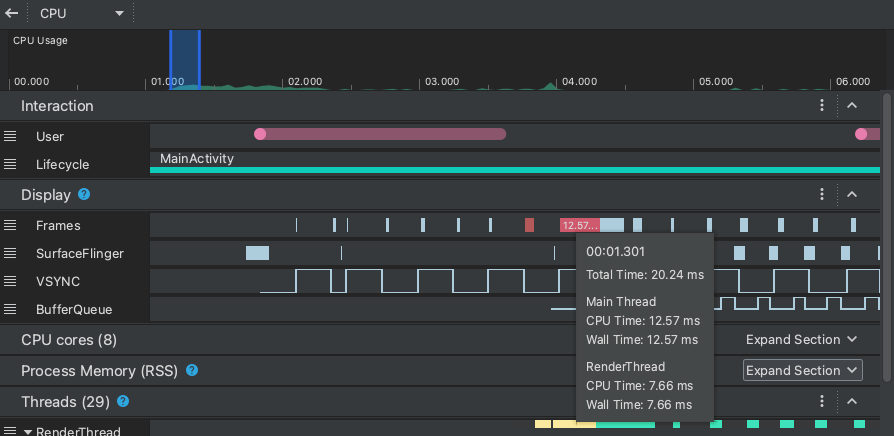The image size is (894, 436).
Task: Collapse the Interaction section
Action: coord(852,106)
